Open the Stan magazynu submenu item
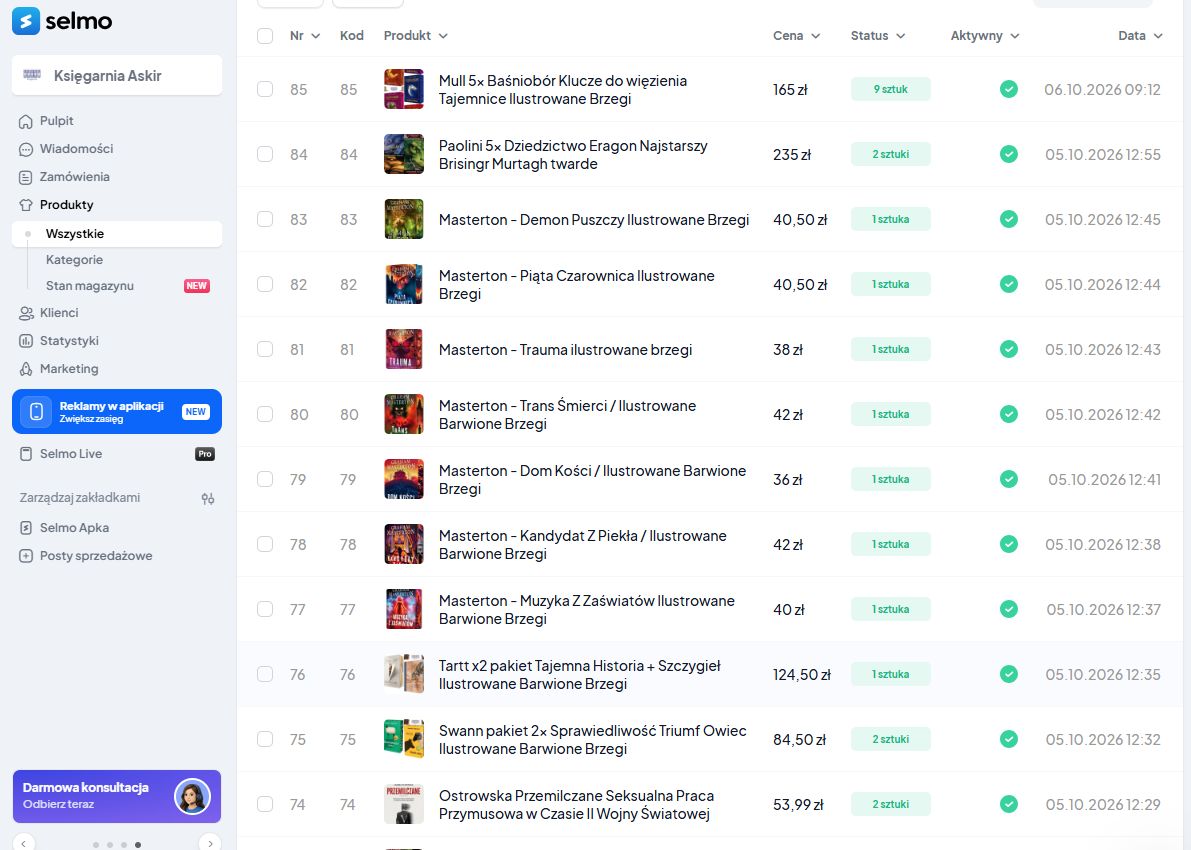The height and width of the screenshot is (850, 1191). (90, 286)
